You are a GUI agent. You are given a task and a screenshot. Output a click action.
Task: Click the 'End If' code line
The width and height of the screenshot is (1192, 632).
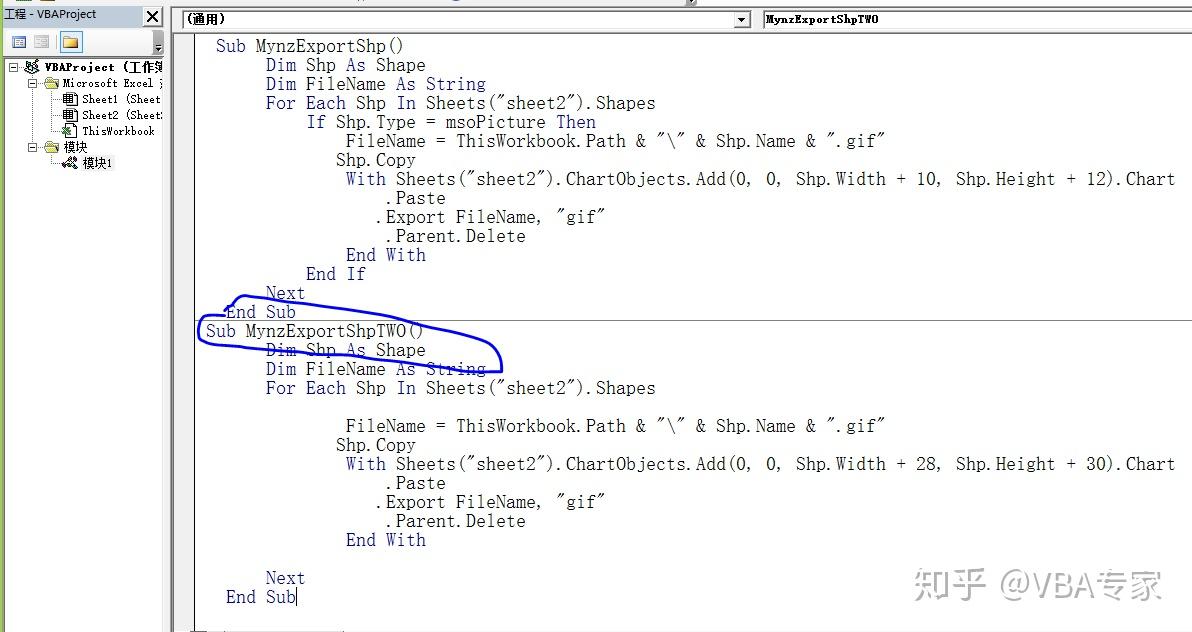[x=335, y=275]
